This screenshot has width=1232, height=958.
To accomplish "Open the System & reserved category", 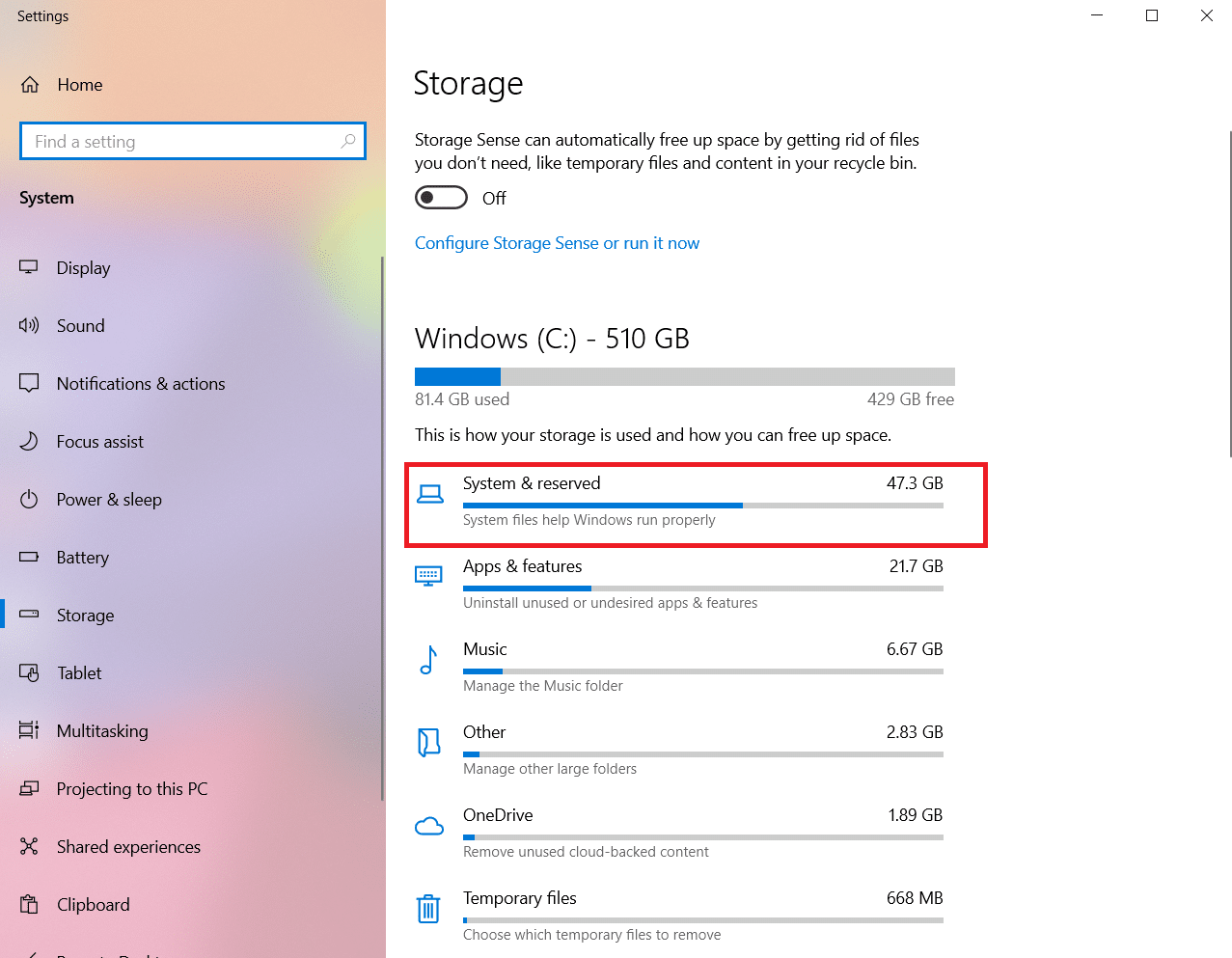I will click(695, 504).
